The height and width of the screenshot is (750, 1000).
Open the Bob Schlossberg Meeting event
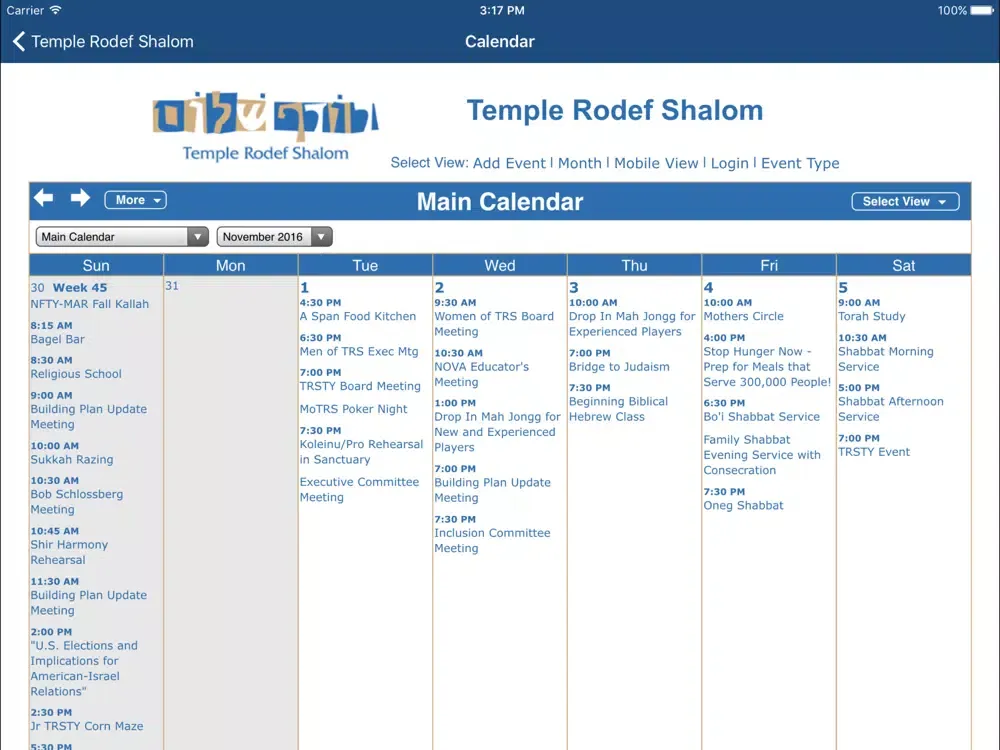point(77,502)
